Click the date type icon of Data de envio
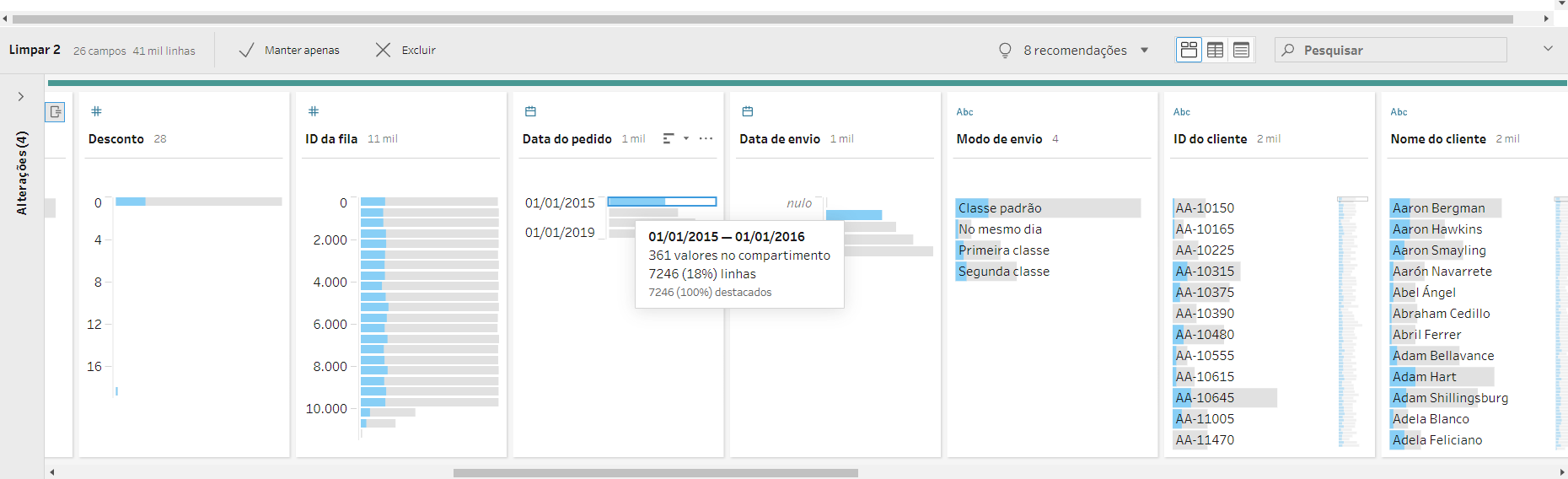Screen dimensions: 1568x479 [x=747, y=111]
